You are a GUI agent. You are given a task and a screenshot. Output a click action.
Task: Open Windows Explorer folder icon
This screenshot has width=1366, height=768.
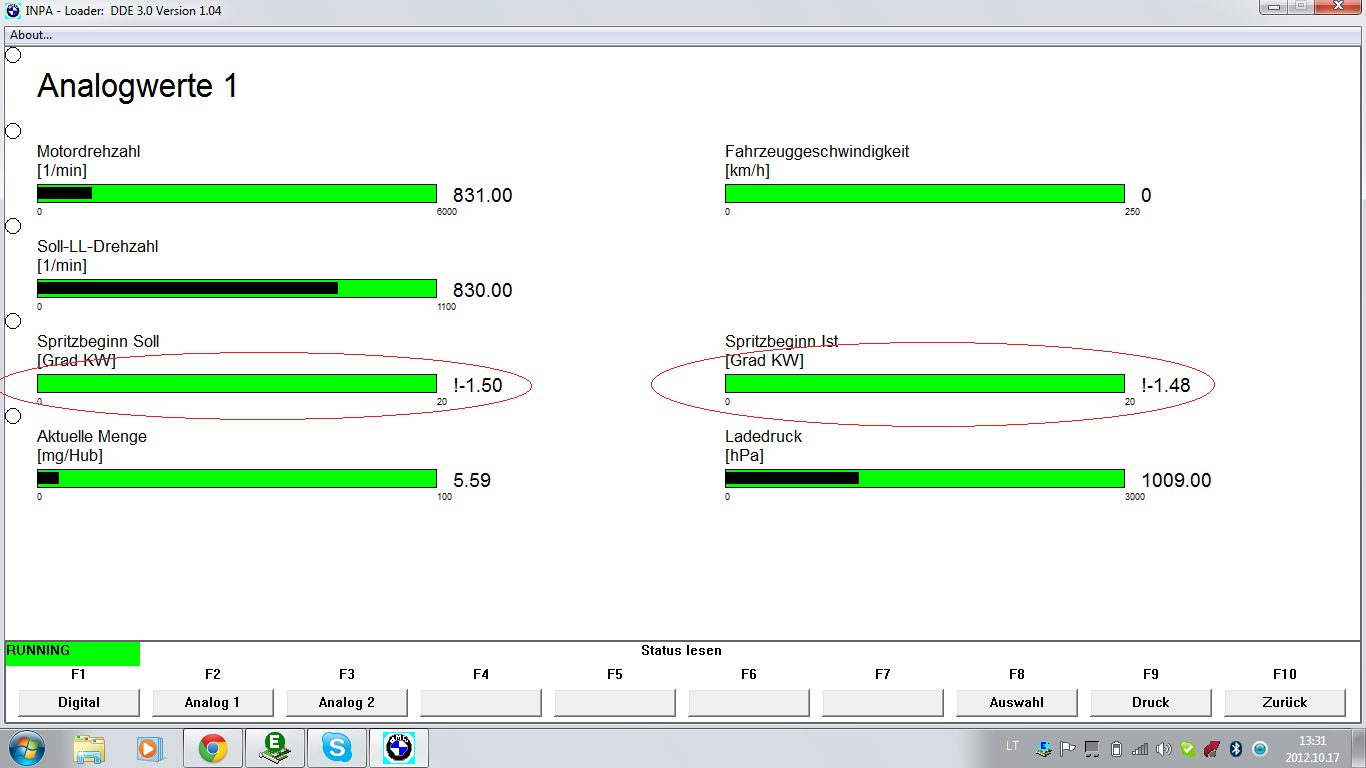click(x=89, y=747)
